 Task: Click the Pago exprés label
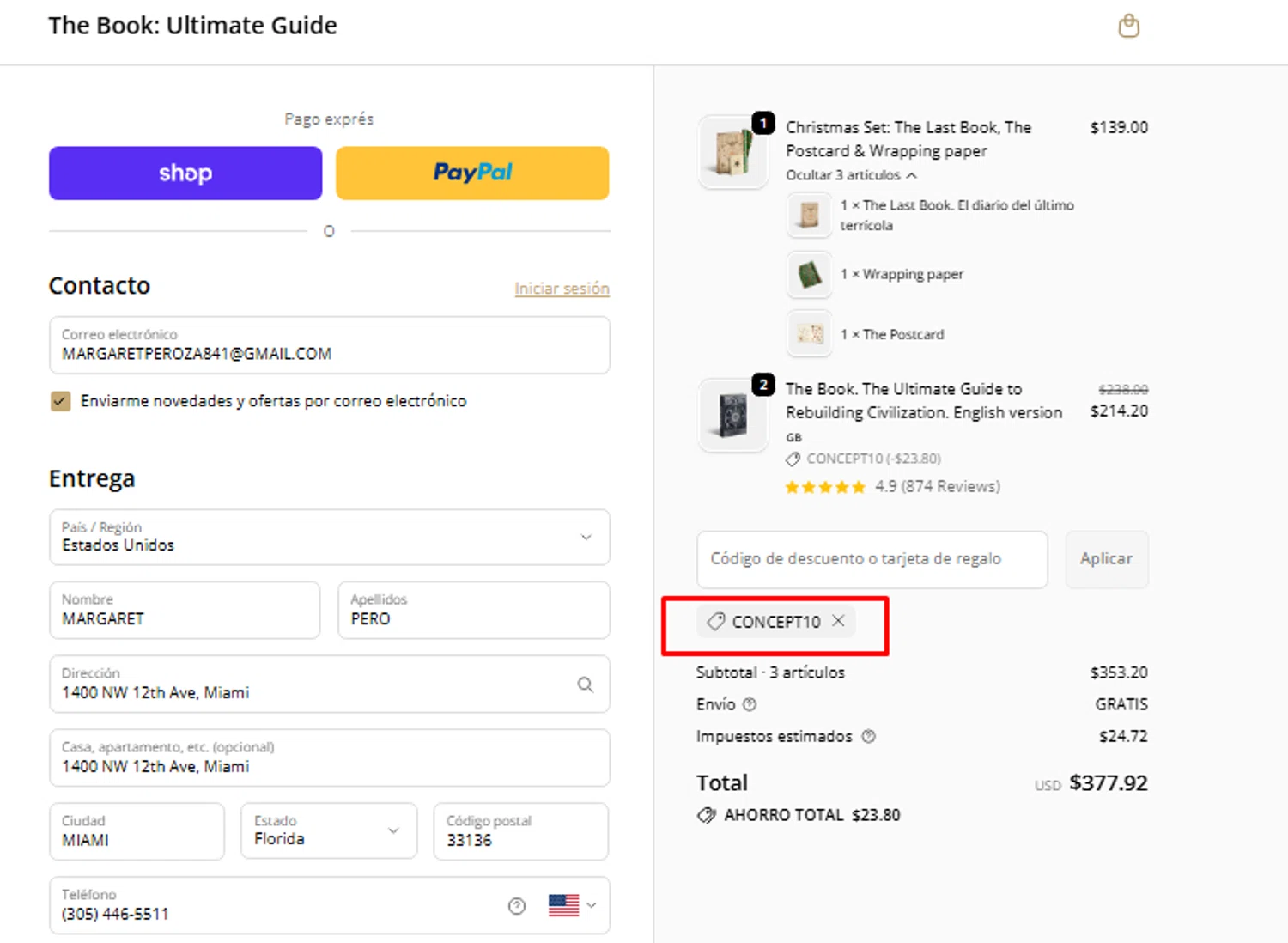point(329,119)
